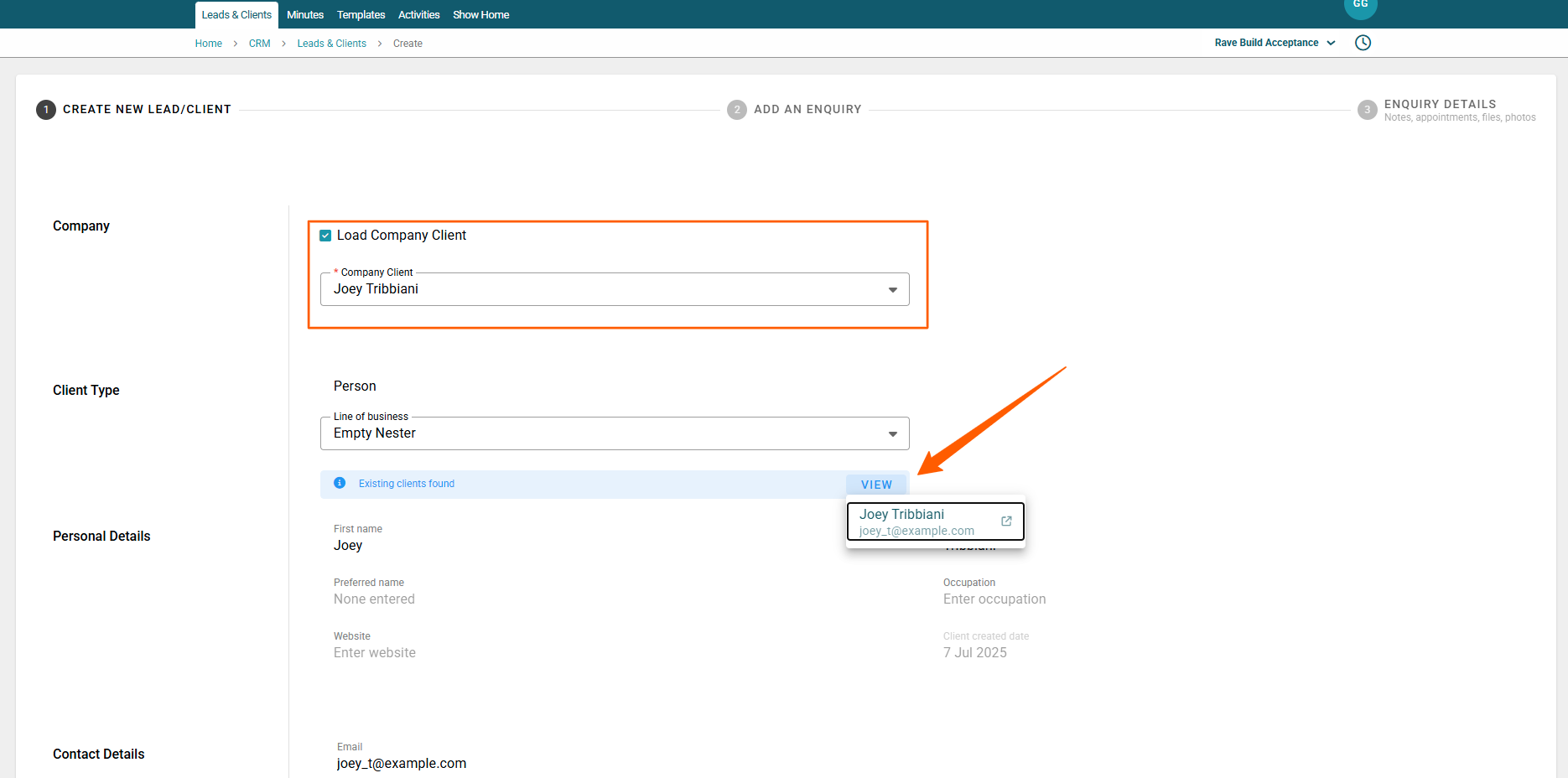Click the Preferred name field
Image resolution: width=1568 pixels, height=778 pixels.
point(374,599)
